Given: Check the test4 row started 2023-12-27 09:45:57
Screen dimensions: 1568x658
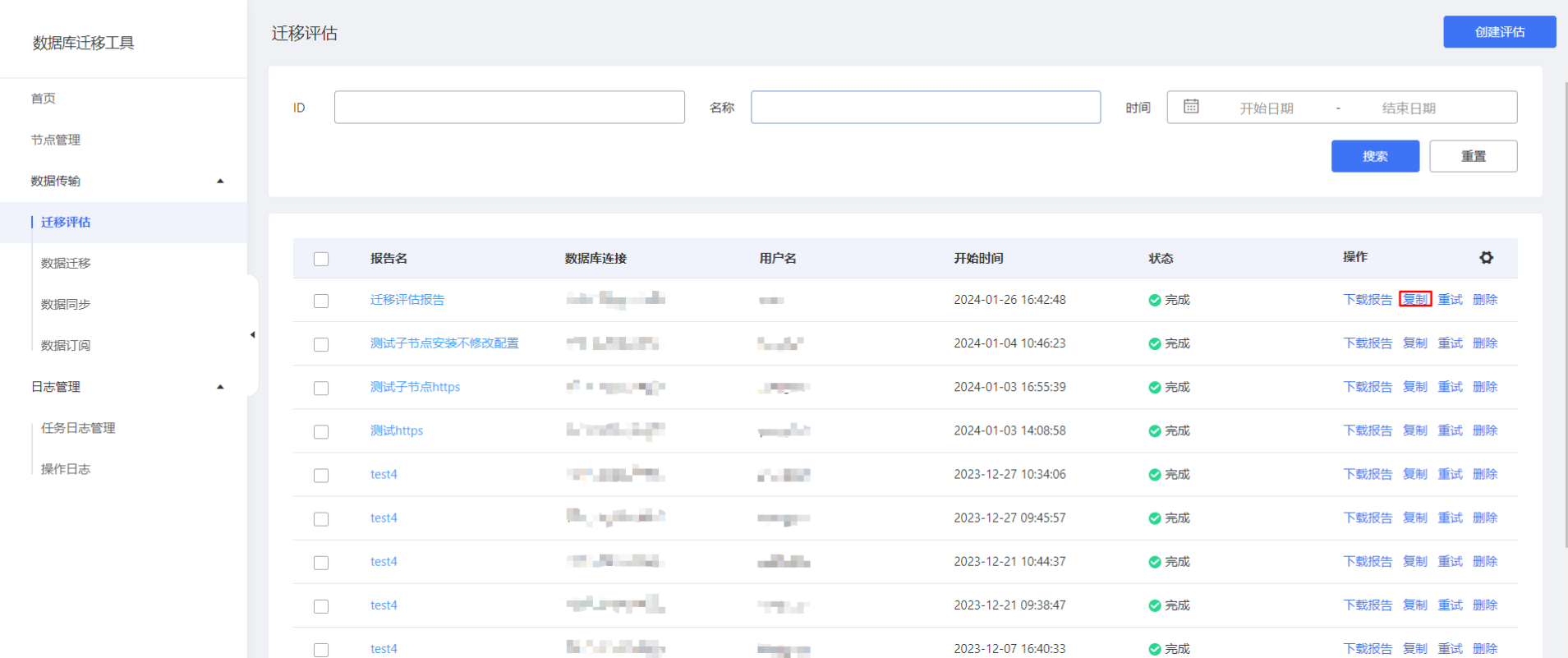Looking at the screenshot, I should (x=321, y=519).
